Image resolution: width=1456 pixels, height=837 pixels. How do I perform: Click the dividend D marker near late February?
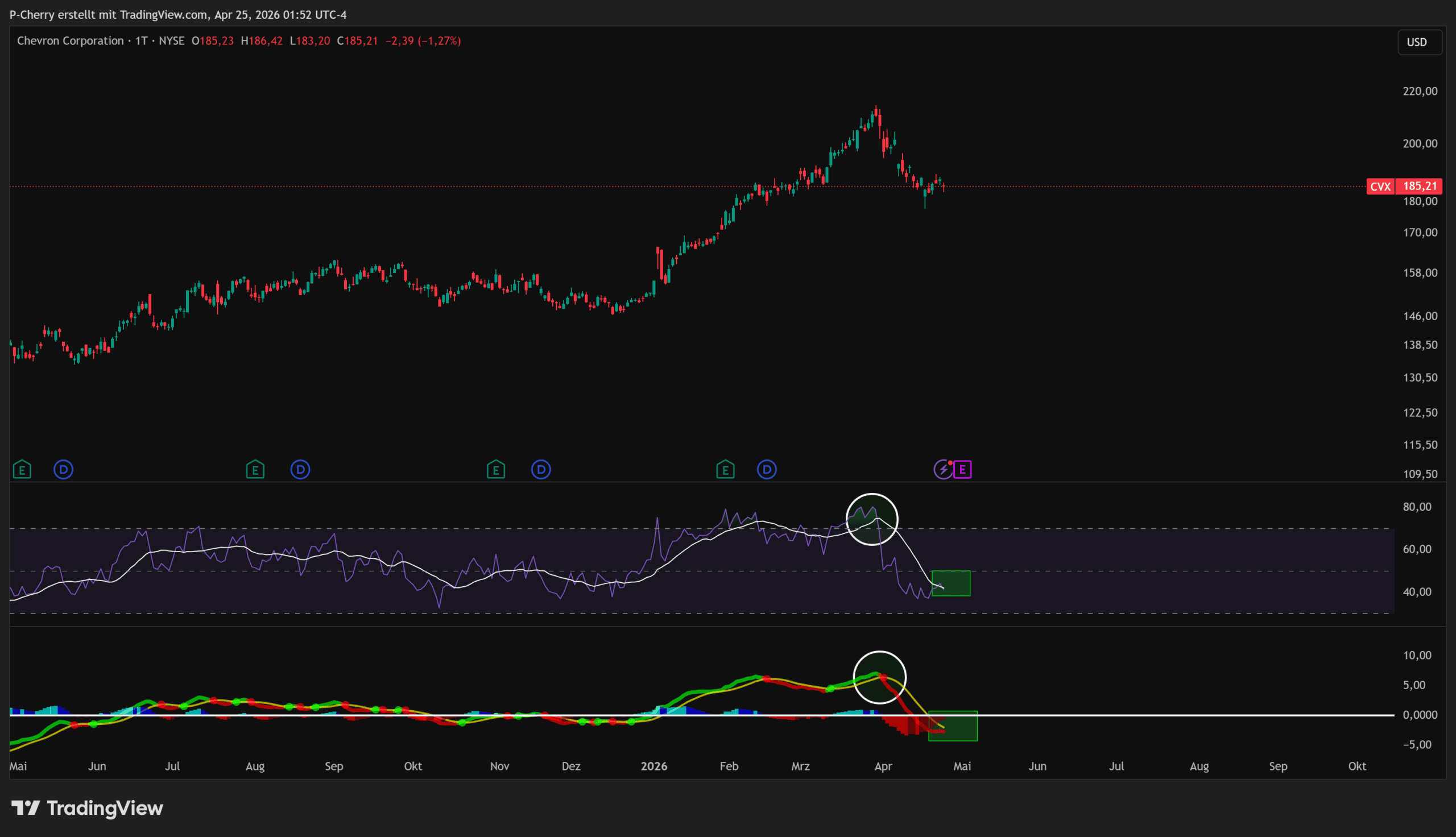(767, 470)
